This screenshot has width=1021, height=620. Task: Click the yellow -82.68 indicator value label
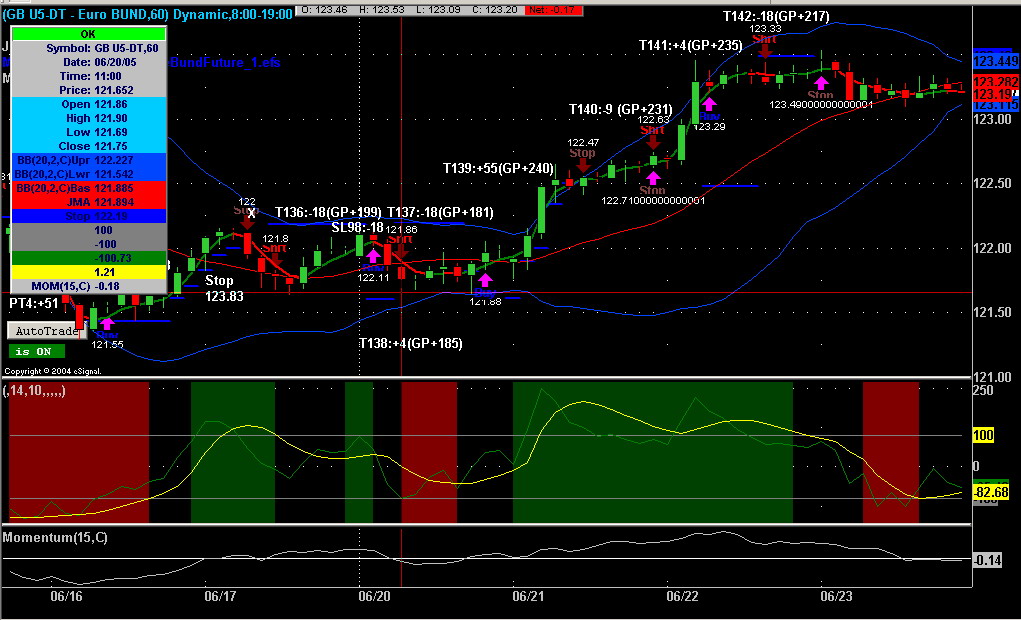[990, 493]
